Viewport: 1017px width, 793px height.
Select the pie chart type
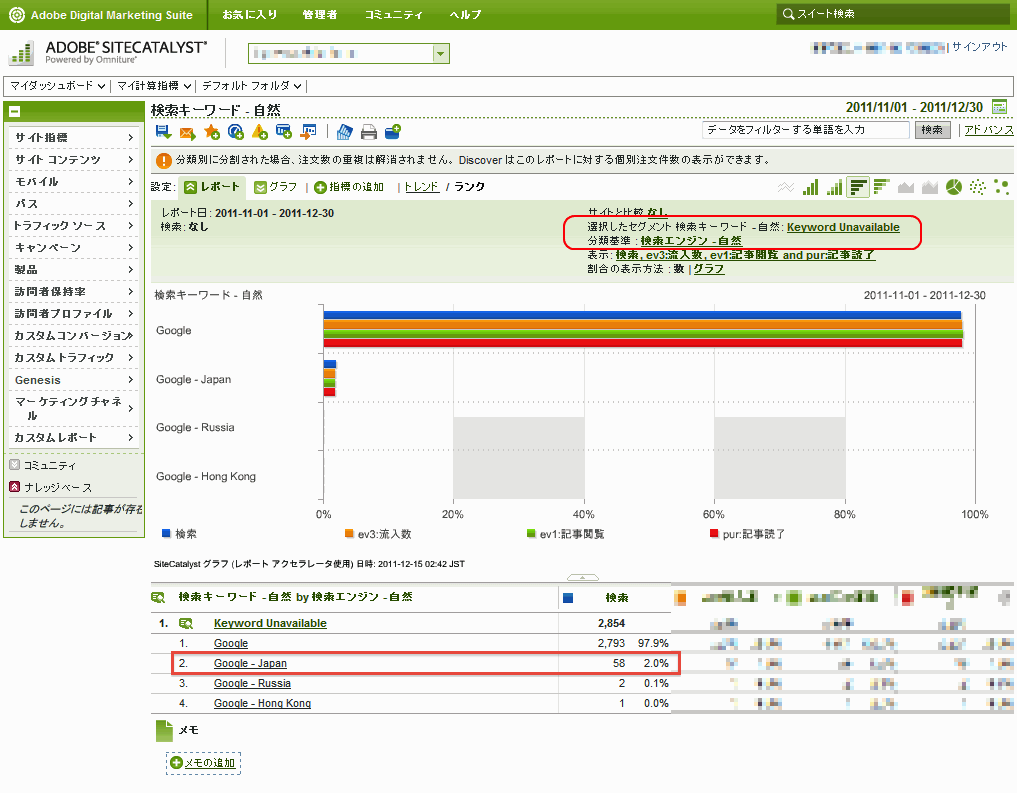coord(953,187)
